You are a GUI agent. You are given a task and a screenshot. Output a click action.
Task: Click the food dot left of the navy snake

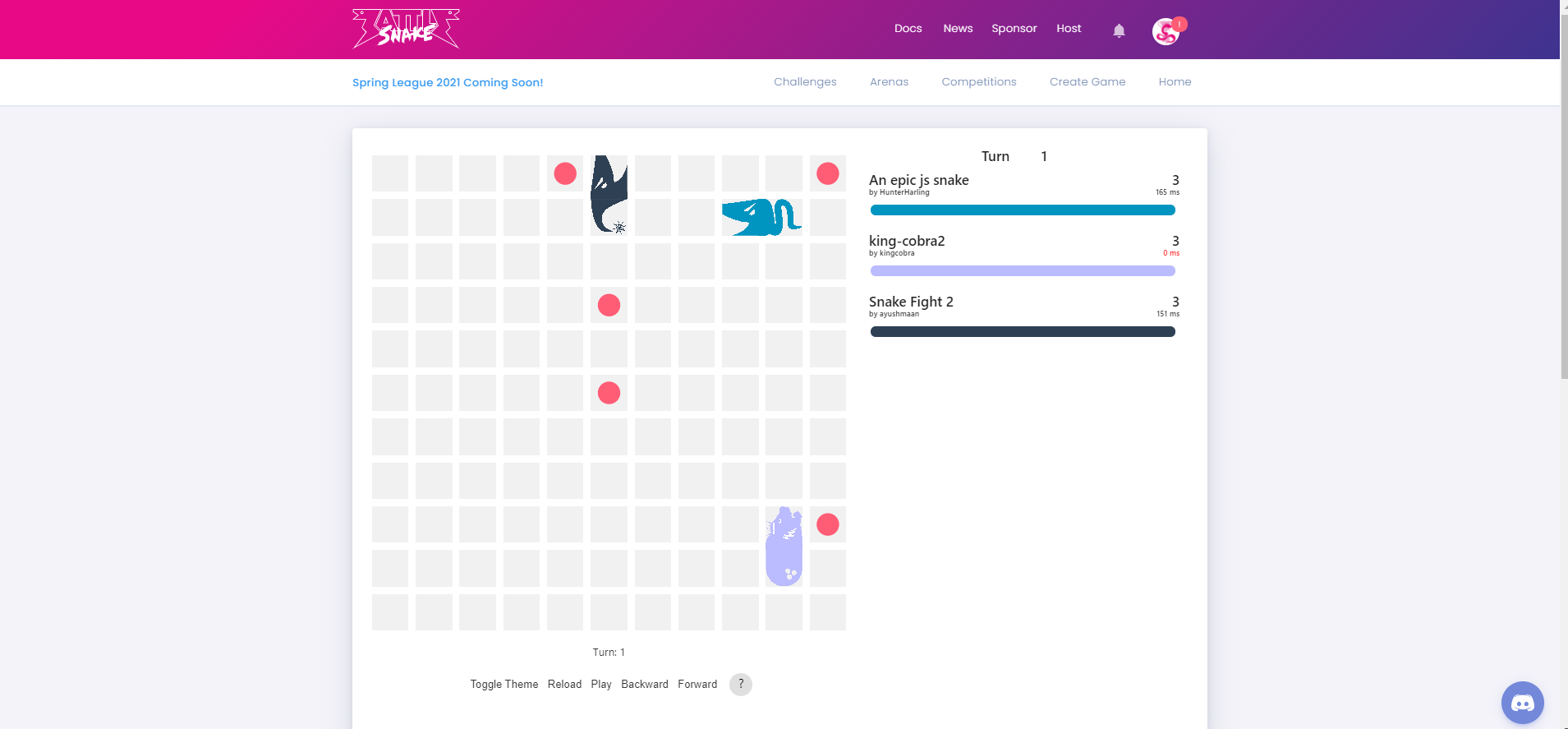565,173
